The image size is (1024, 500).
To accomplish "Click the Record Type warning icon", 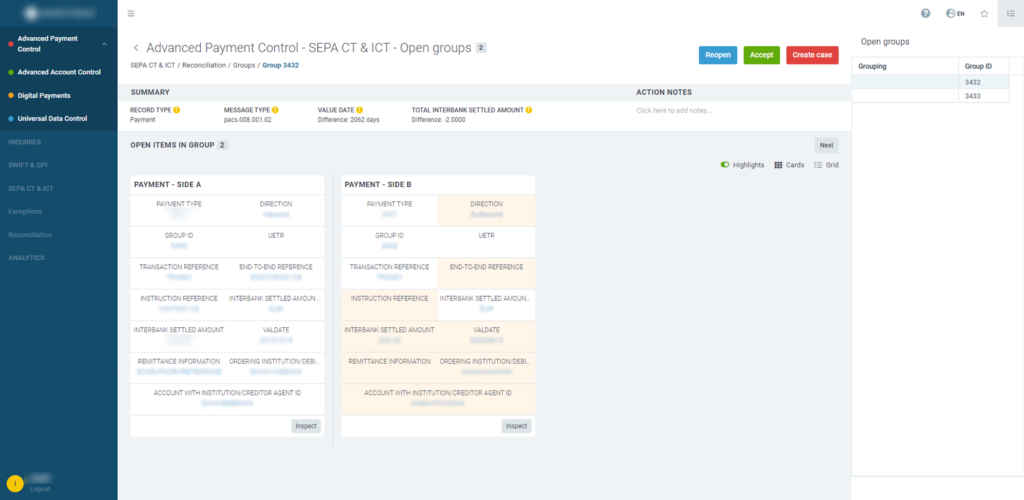I will coord(177,109).
